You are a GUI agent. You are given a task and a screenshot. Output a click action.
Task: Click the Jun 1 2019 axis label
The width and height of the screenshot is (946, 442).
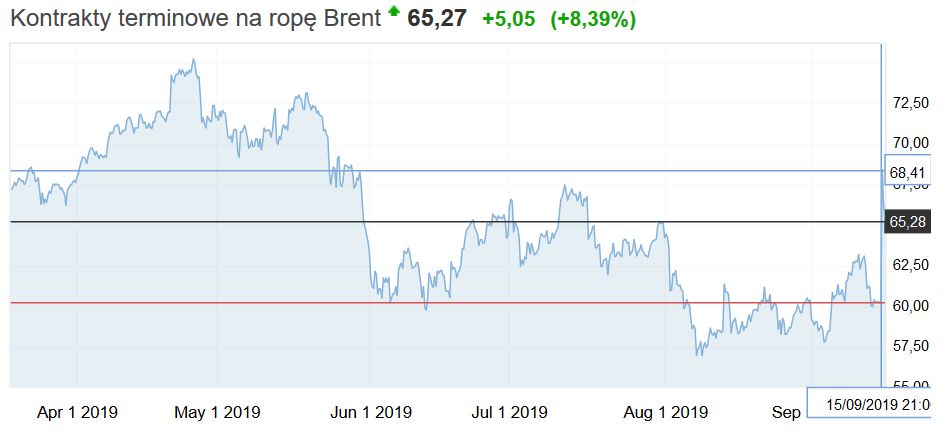(x=370, y=412)
